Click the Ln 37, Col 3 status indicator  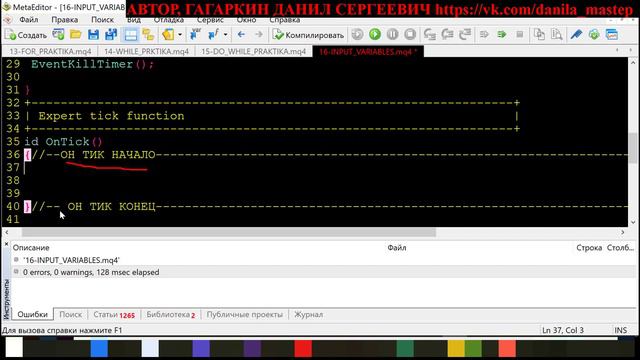pyautogui.click(x=562, y=330)
